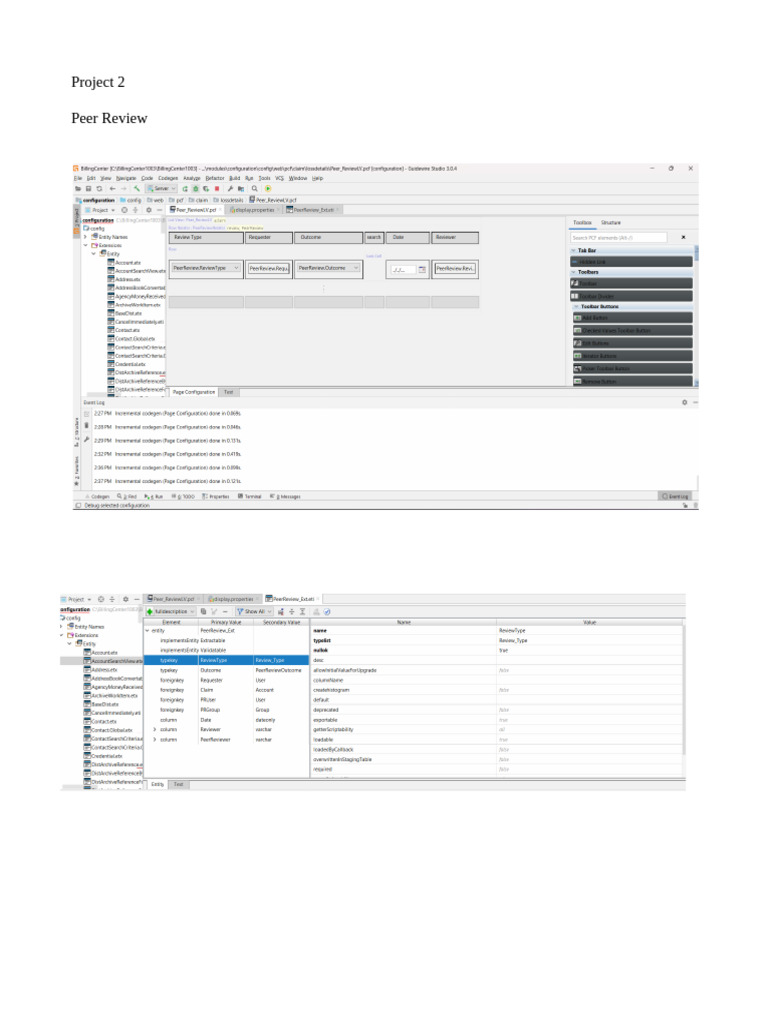Switch to upper Peer_ReviewLV.pcf editor tab
This screenshot has width=768, height=1024.
(193, 210)
